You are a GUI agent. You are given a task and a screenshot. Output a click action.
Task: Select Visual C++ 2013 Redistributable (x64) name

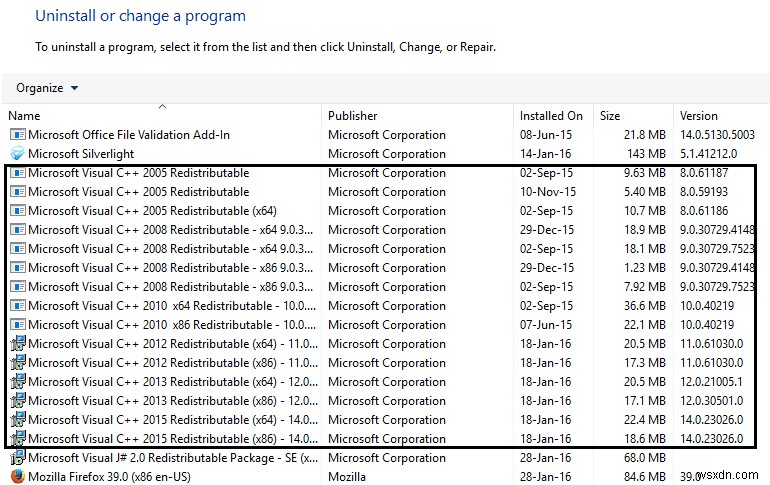pos(173,382)
